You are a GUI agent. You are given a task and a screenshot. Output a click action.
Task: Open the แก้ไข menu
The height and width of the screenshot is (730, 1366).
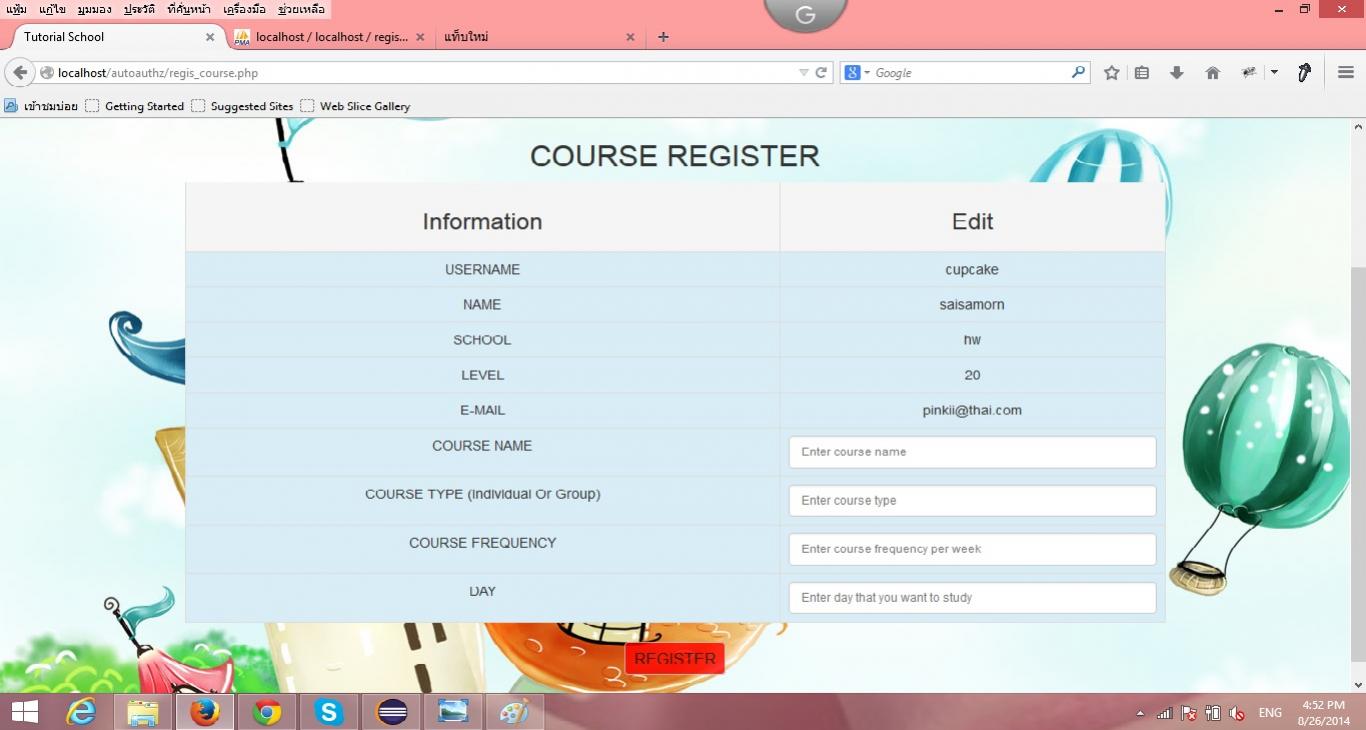tap(53, 9)
